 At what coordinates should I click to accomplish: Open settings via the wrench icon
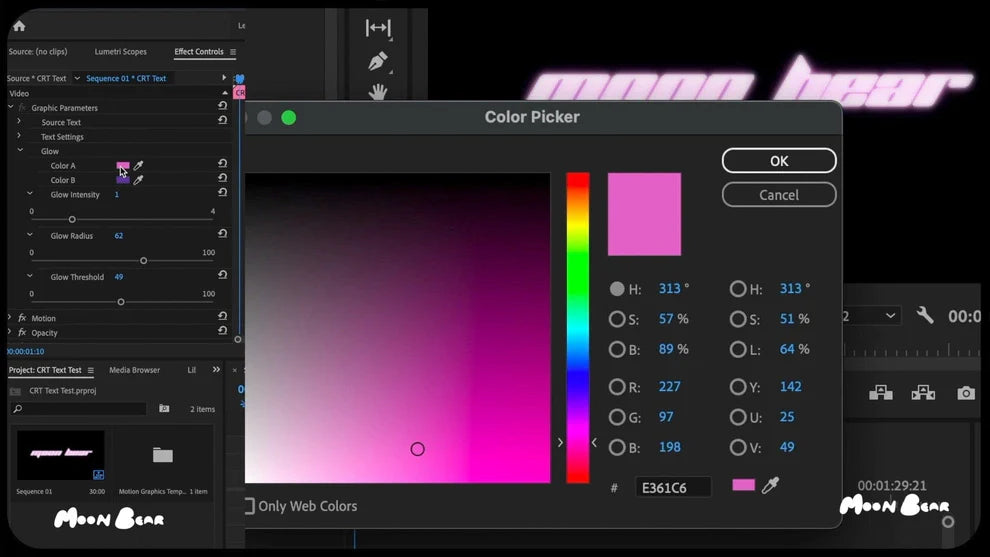pos(925,316)
